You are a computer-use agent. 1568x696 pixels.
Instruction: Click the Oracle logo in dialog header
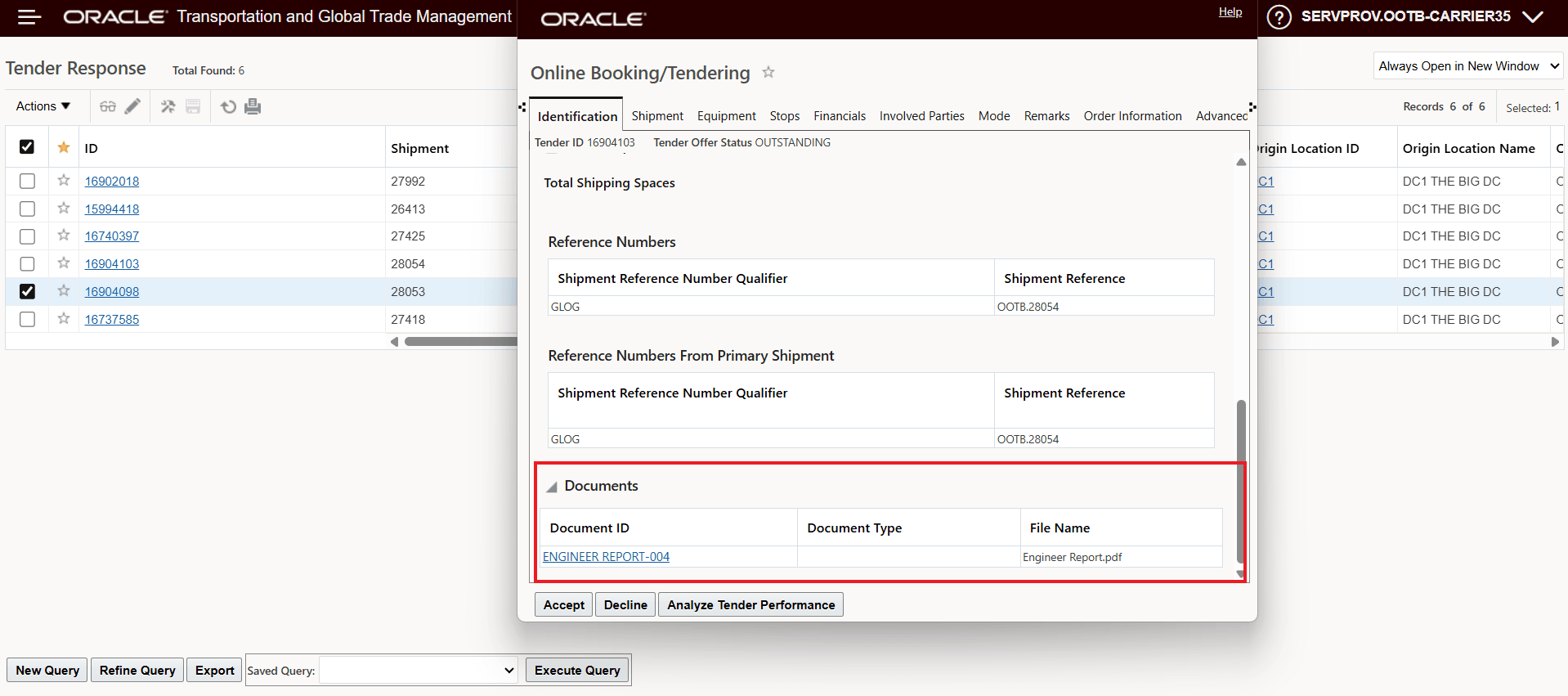[594, 19]
